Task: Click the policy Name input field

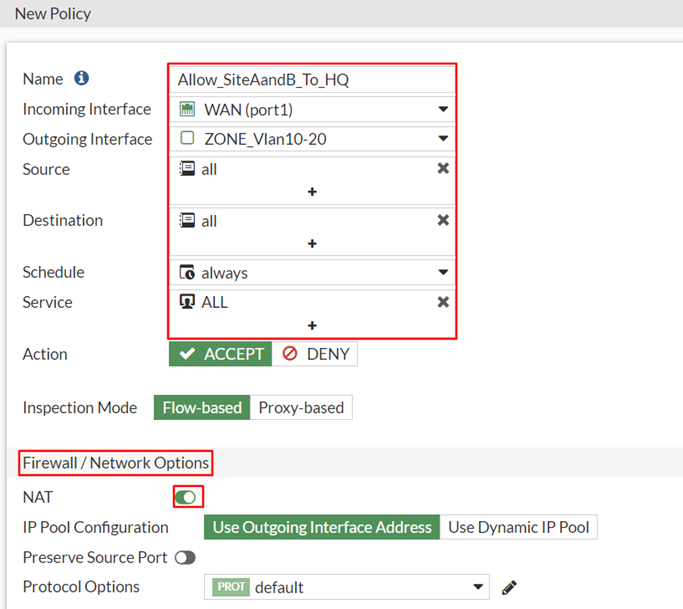Action: point(312,79)
